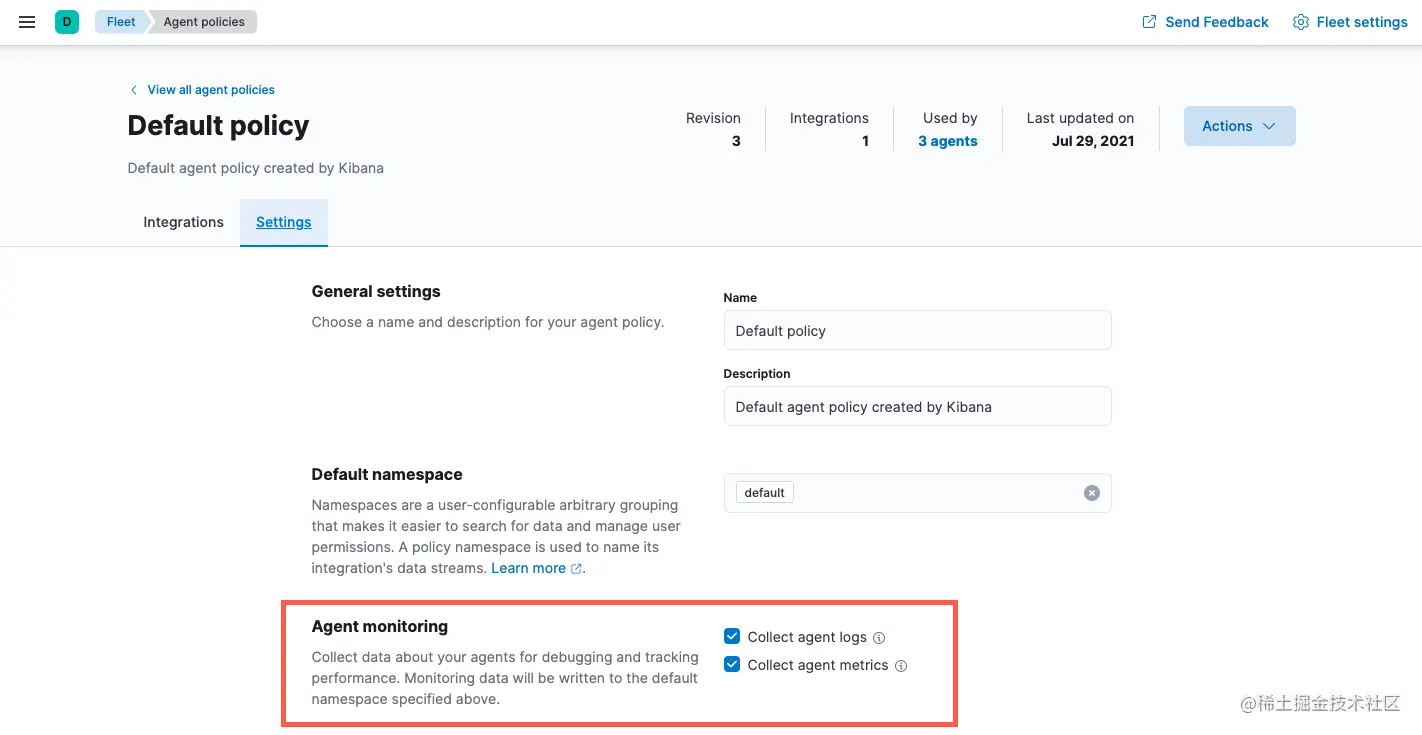The width and height of the screenshot is (1422, 735).
Task: Remove the default namespace tag
Action: (1091, 492)
